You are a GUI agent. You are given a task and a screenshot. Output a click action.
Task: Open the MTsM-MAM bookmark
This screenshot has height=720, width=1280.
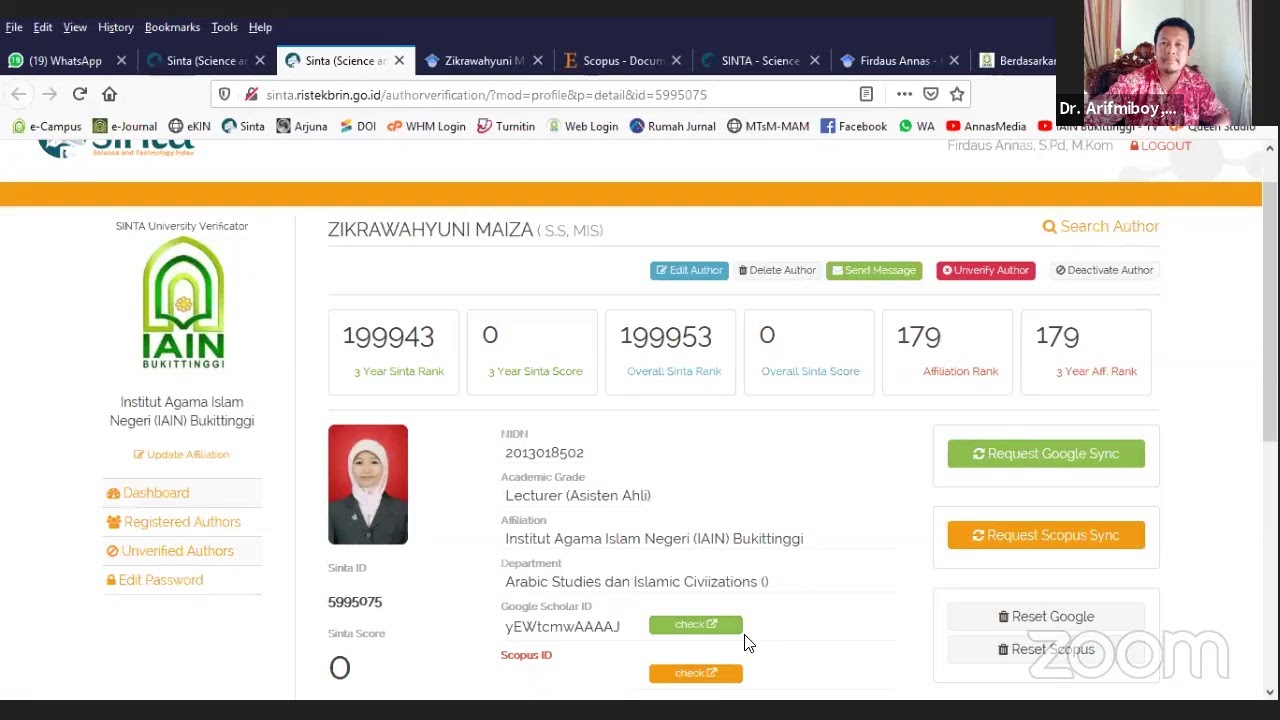click(768, 126)
